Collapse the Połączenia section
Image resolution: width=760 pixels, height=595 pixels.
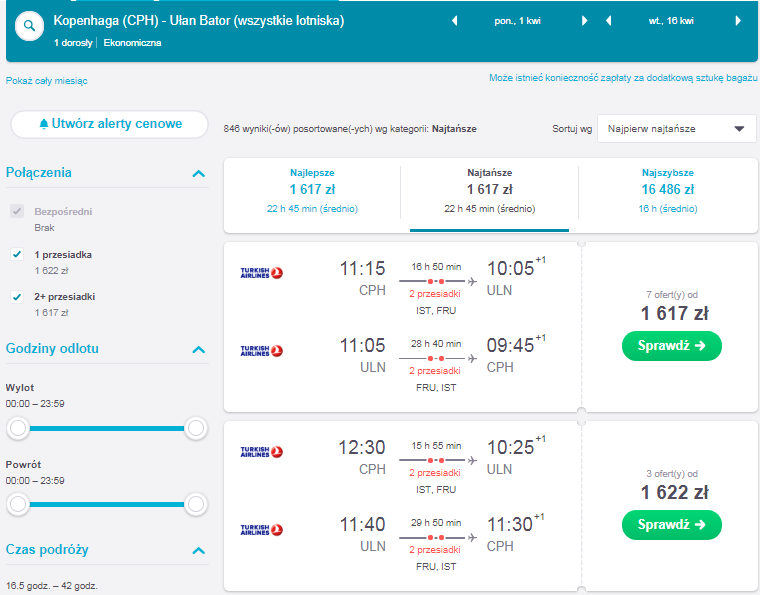(199, 173)
